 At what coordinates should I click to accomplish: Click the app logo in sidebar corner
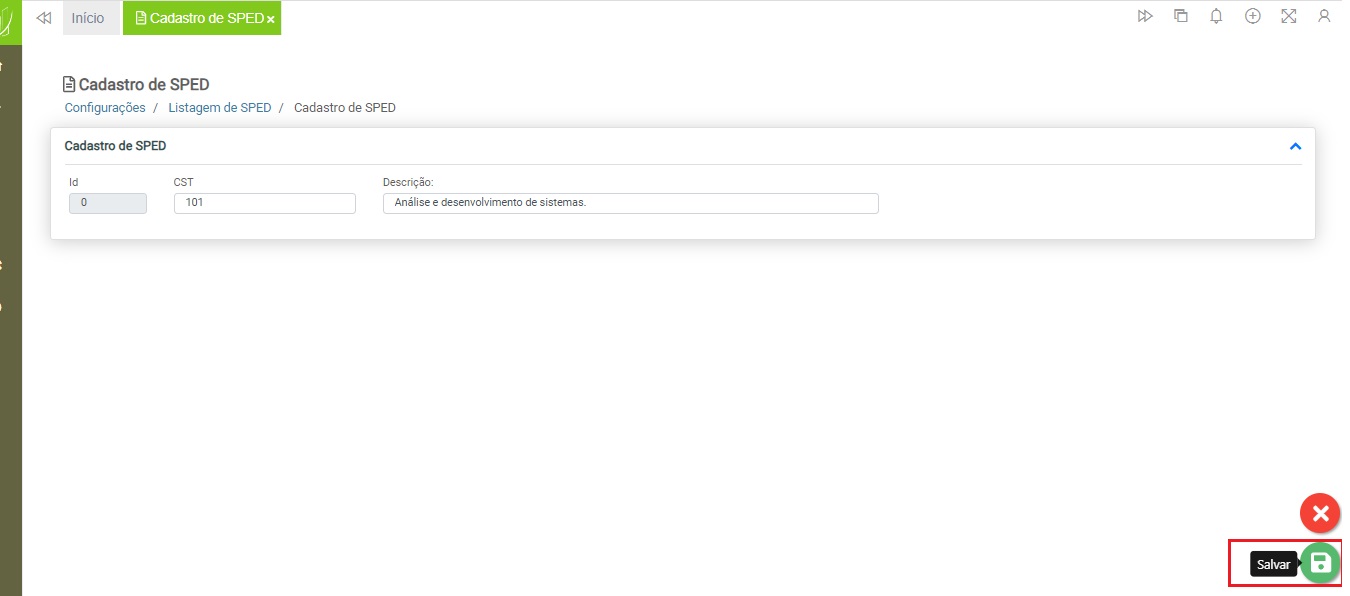point(8,20)
